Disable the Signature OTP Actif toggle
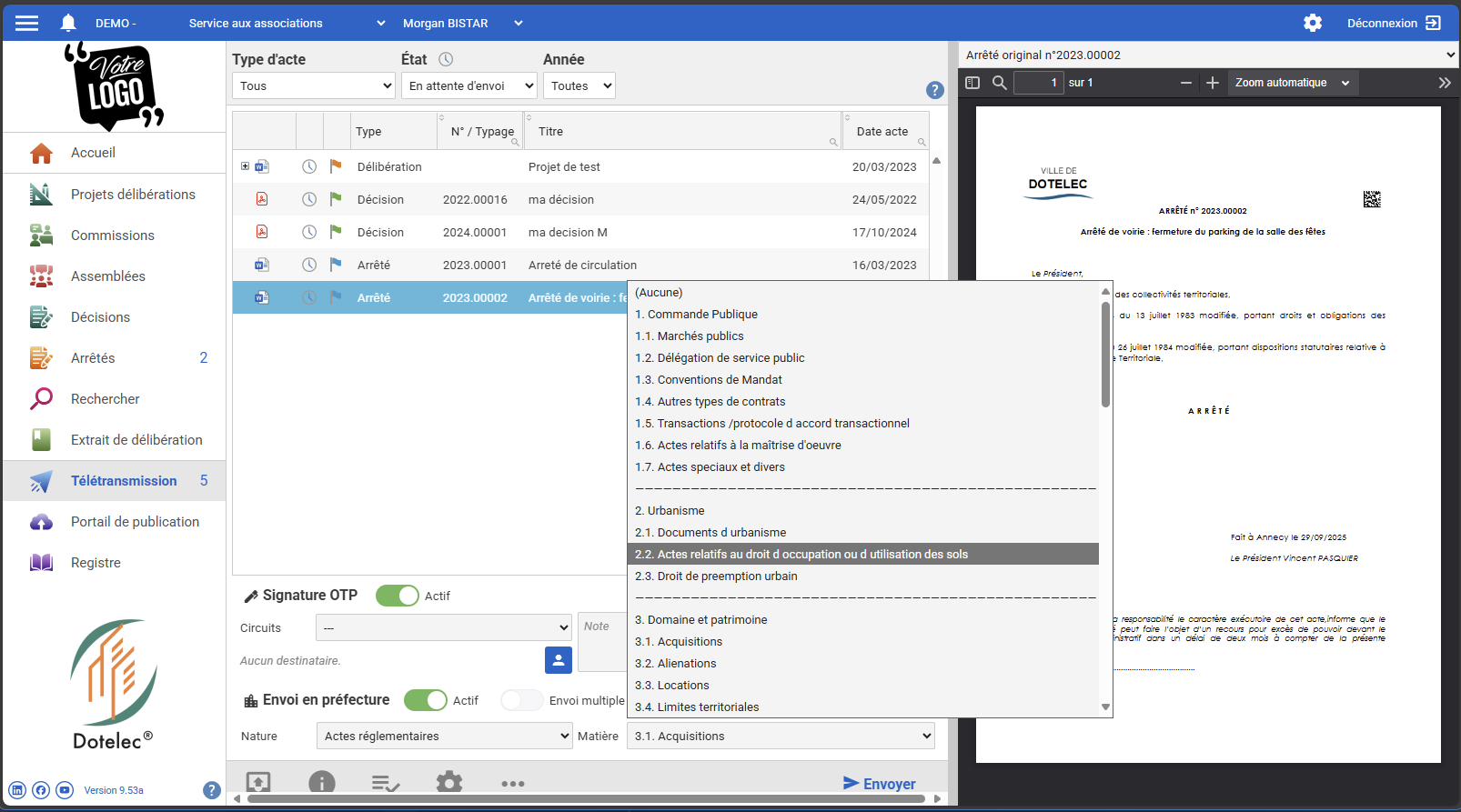Viewport: 1461px width, 812px height. (398, 596)
